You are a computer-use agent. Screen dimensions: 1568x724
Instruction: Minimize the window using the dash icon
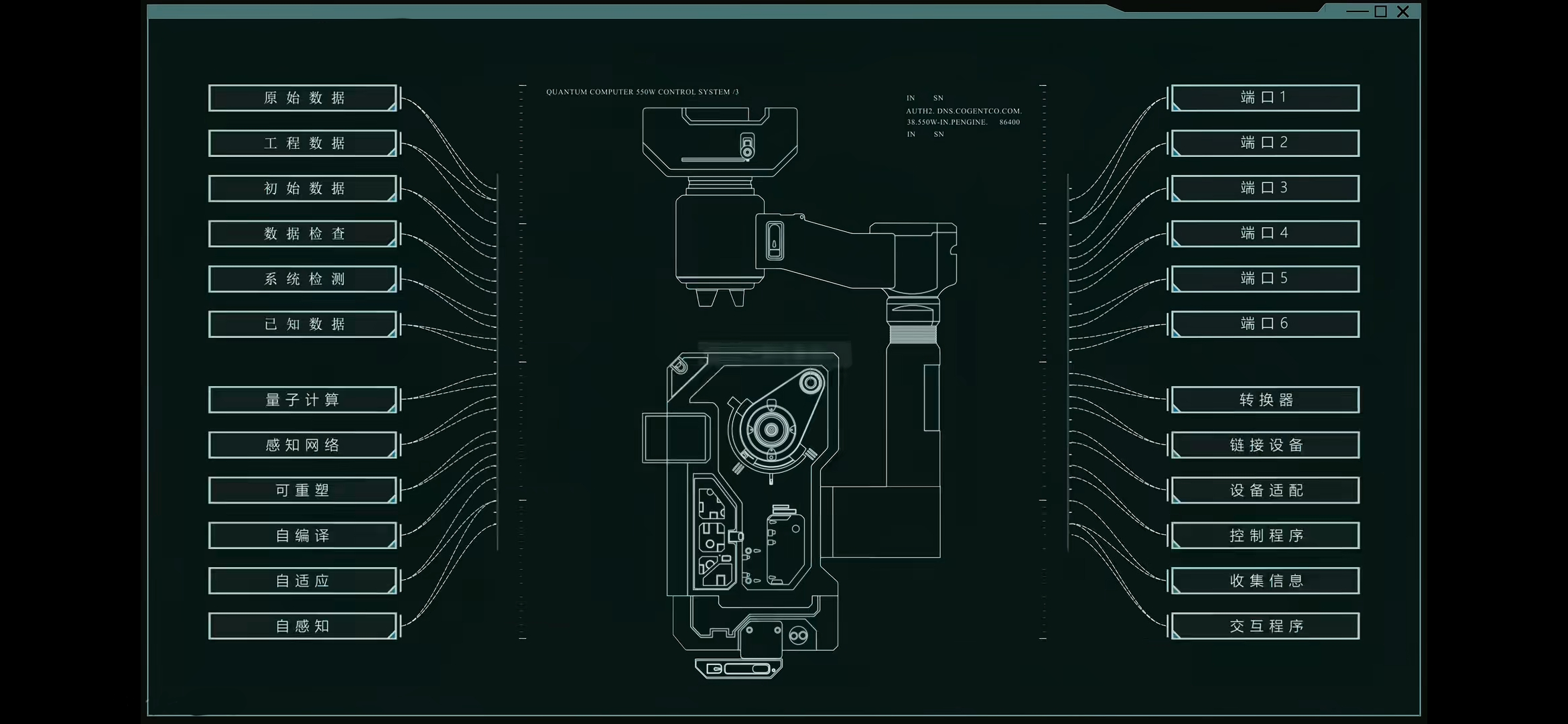[x=1357, y=12]
